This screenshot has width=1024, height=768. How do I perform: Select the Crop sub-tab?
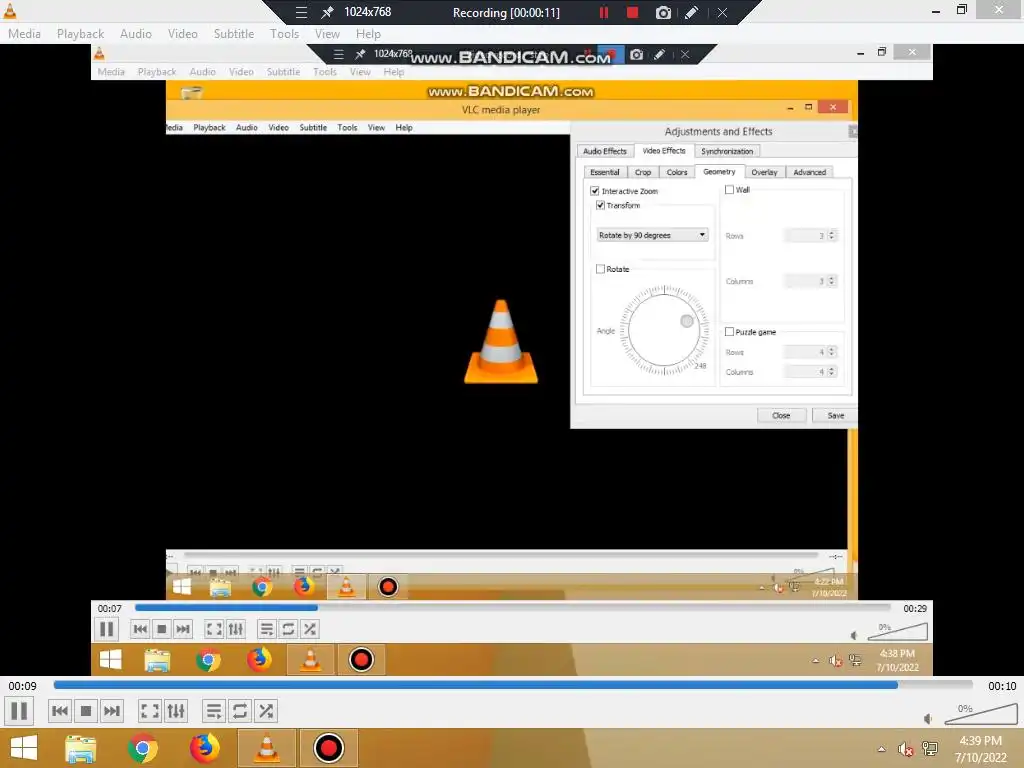click(643, 172)
